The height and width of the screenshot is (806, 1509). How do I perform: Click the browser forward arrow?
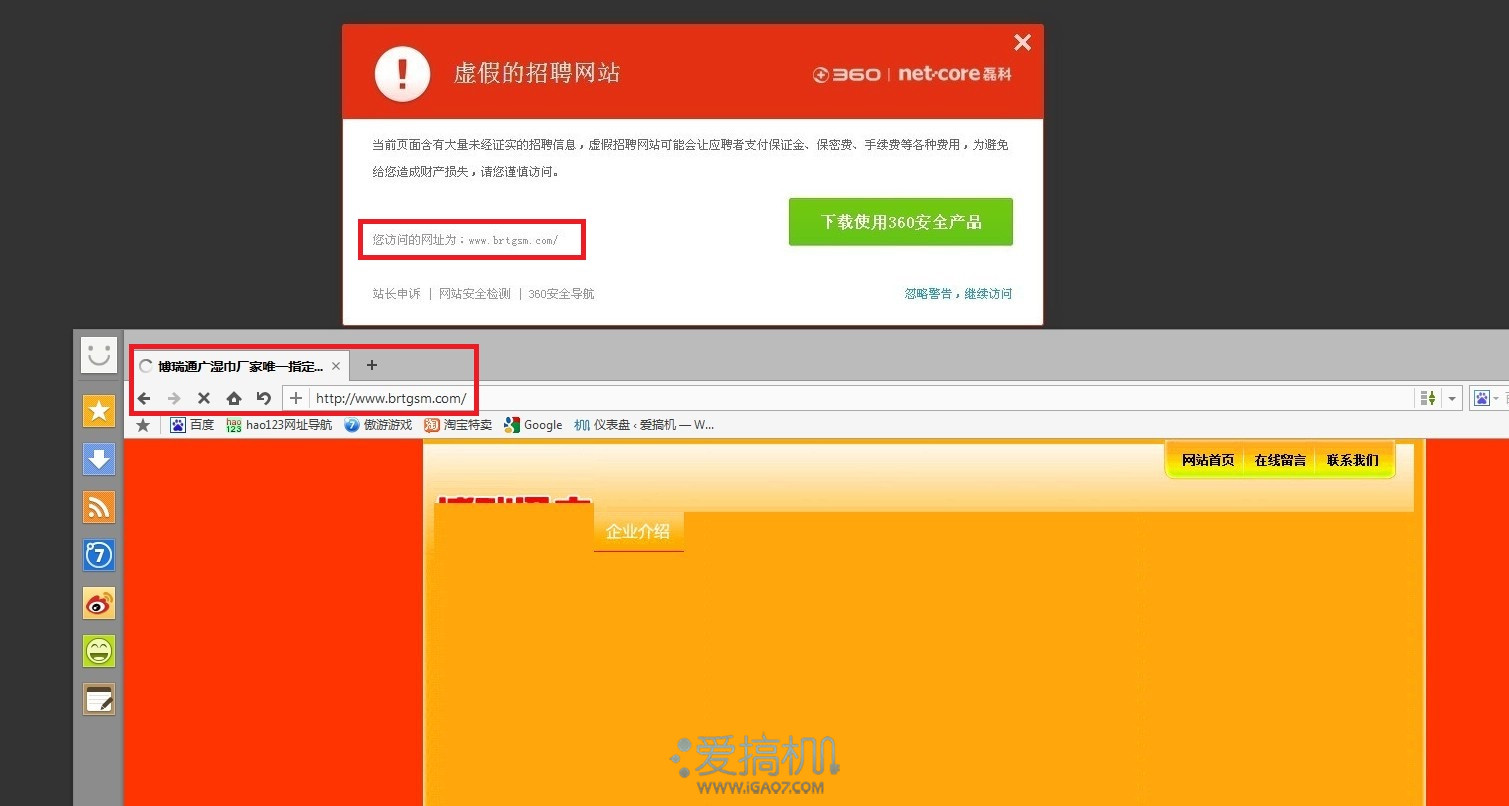174,398
